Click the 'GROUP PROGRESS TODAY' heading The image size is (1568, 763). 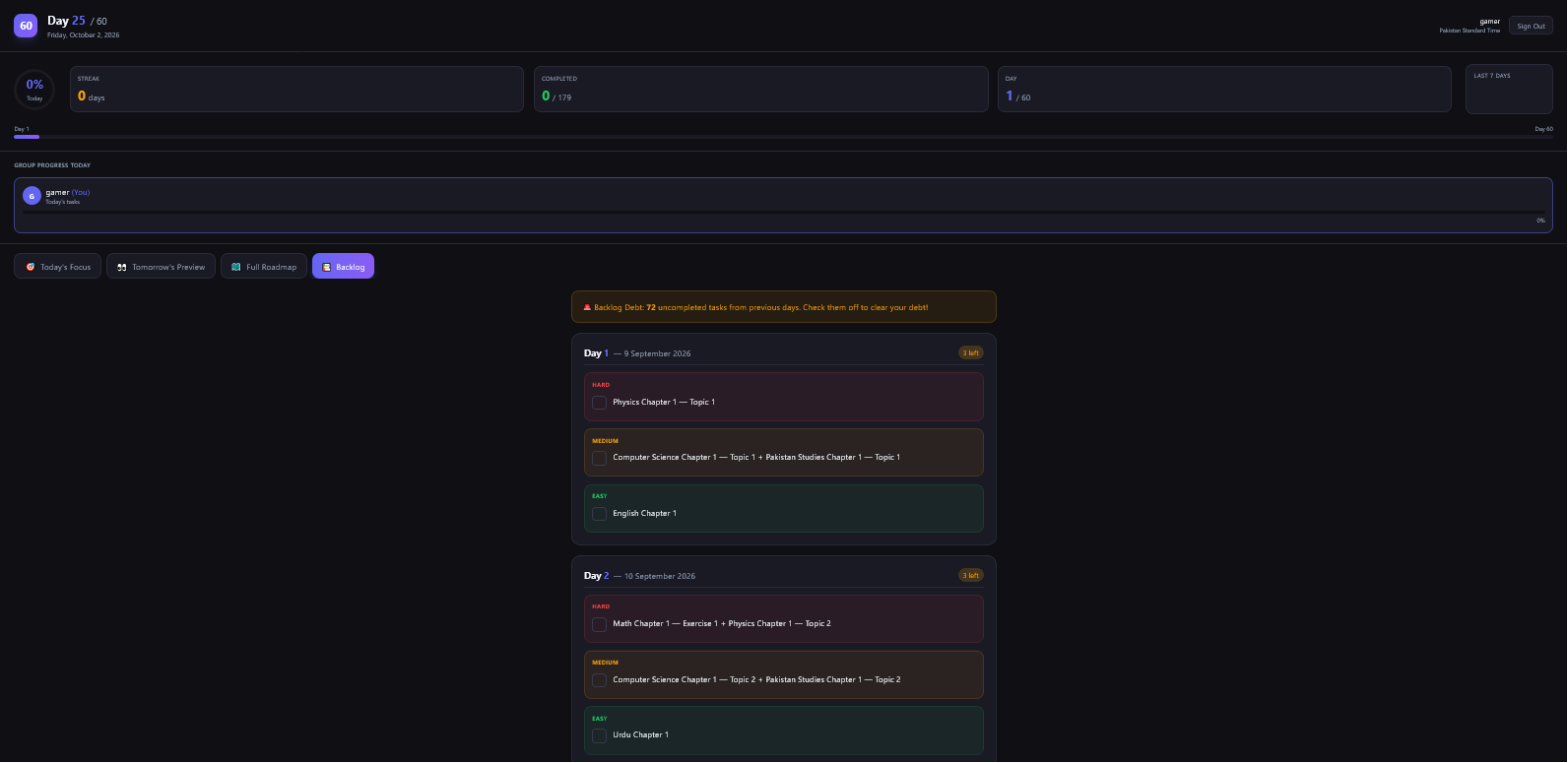52,165
